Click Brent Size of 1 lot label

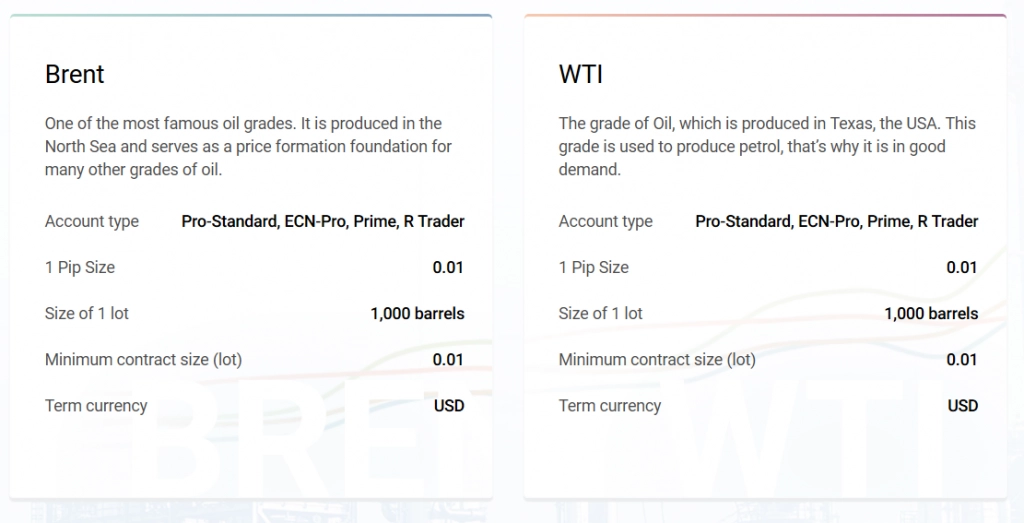click(87, 313)
